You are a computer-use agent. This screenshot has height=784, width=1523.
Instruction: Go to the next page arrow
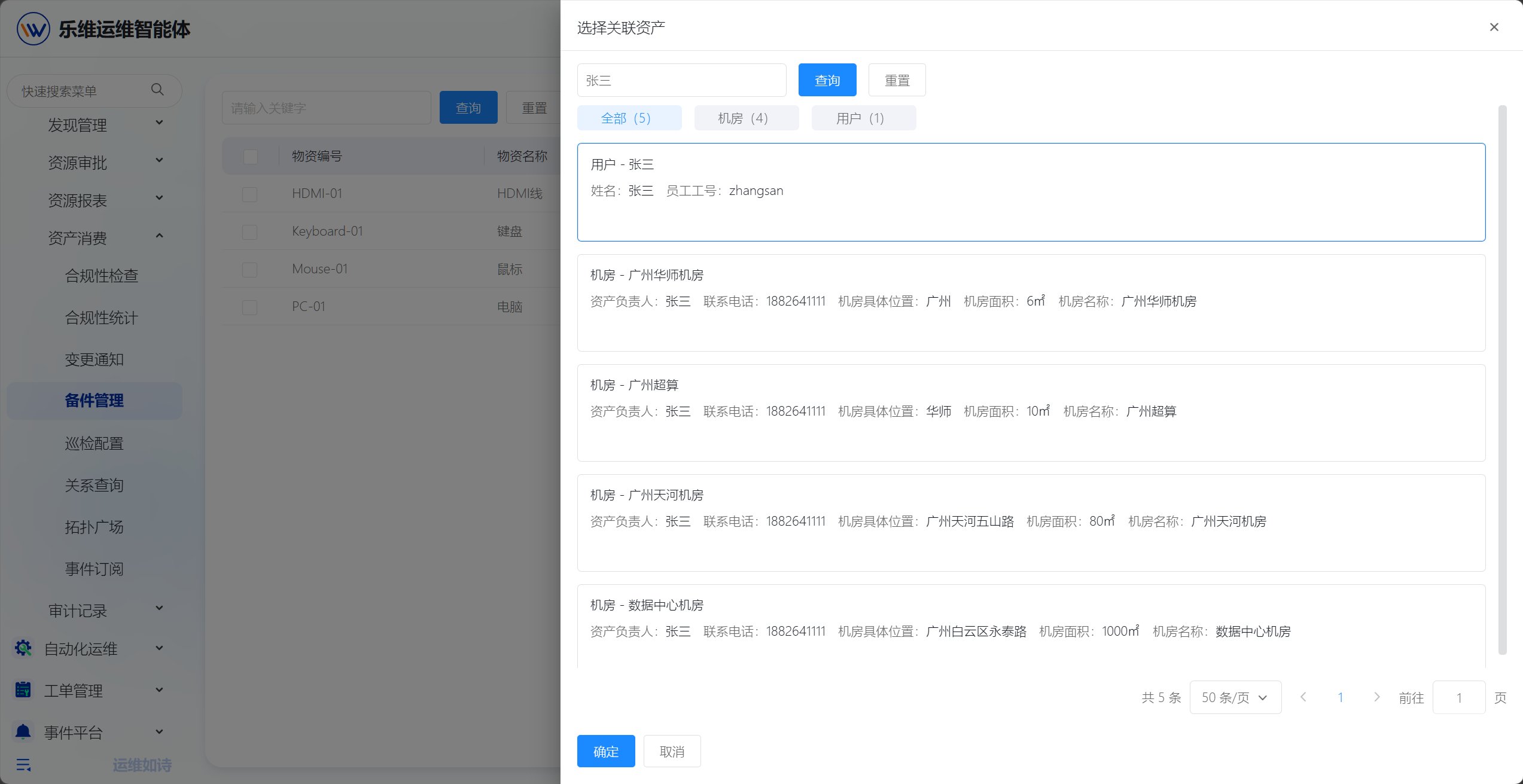[x=1377, y=697]
